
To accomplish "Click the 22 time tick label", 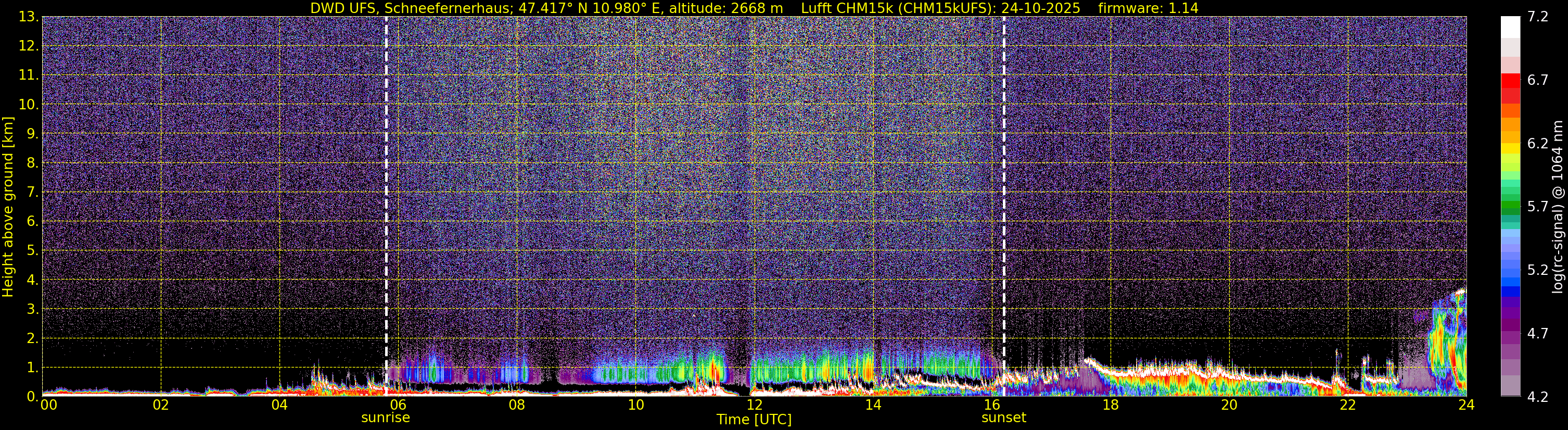I will 1348,405.
